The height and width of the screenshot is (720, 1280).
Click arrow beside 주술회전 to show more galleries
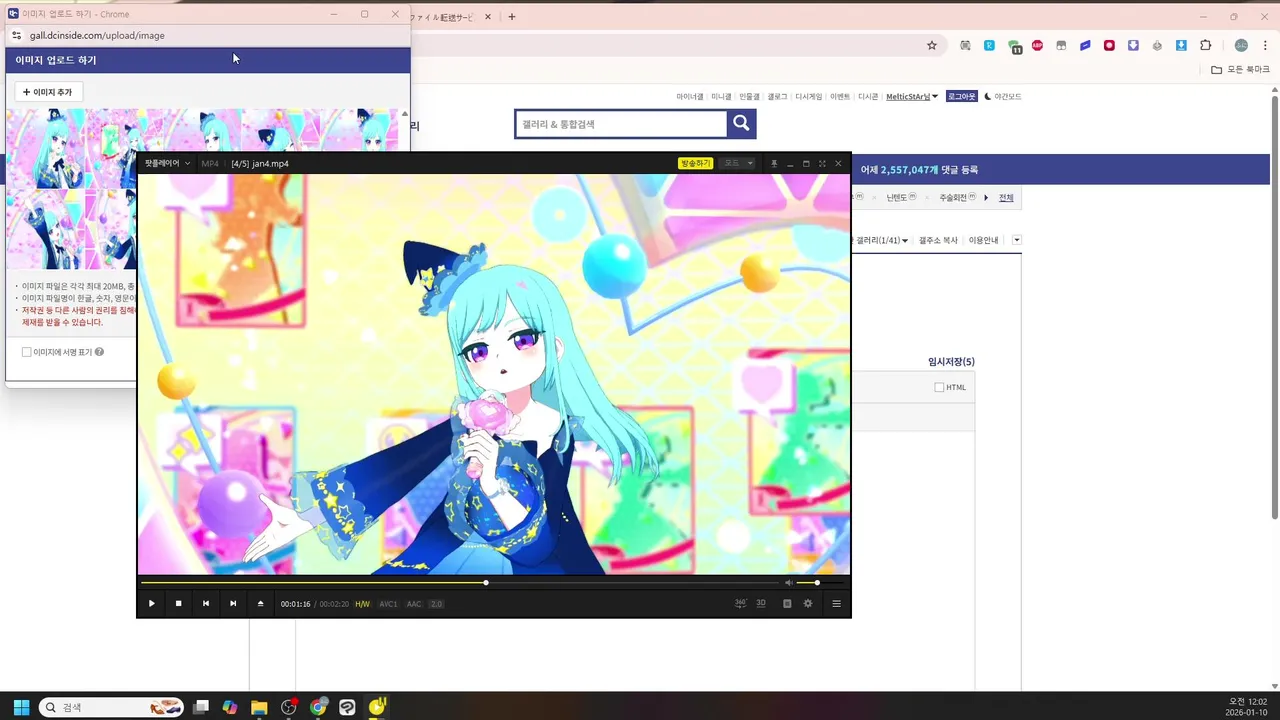(x=986, y=197)
